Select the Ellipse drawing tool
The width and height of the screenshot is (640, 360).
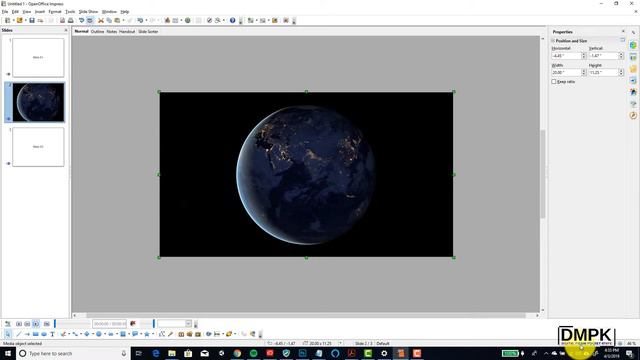[x=44, y=334]
